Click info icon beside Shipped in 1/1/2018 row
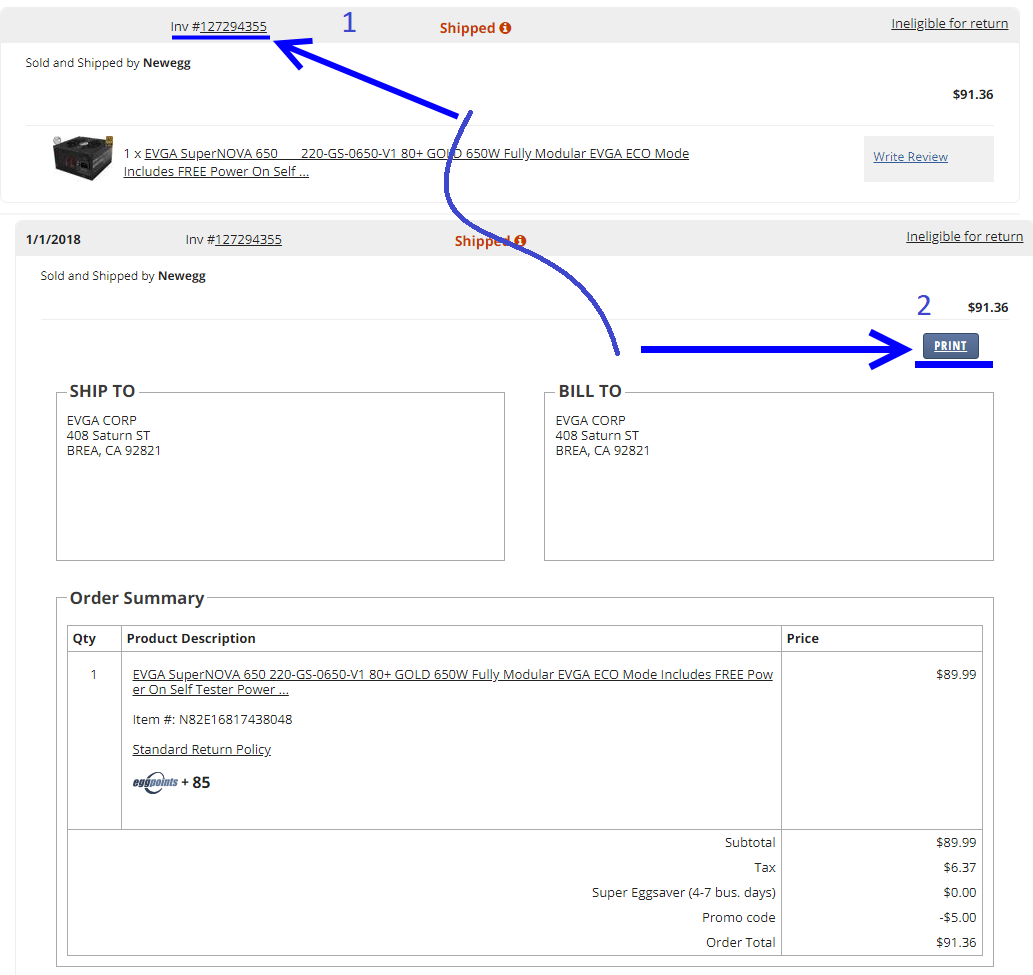This screenshot has height=975, width=1033. (520, 240)
